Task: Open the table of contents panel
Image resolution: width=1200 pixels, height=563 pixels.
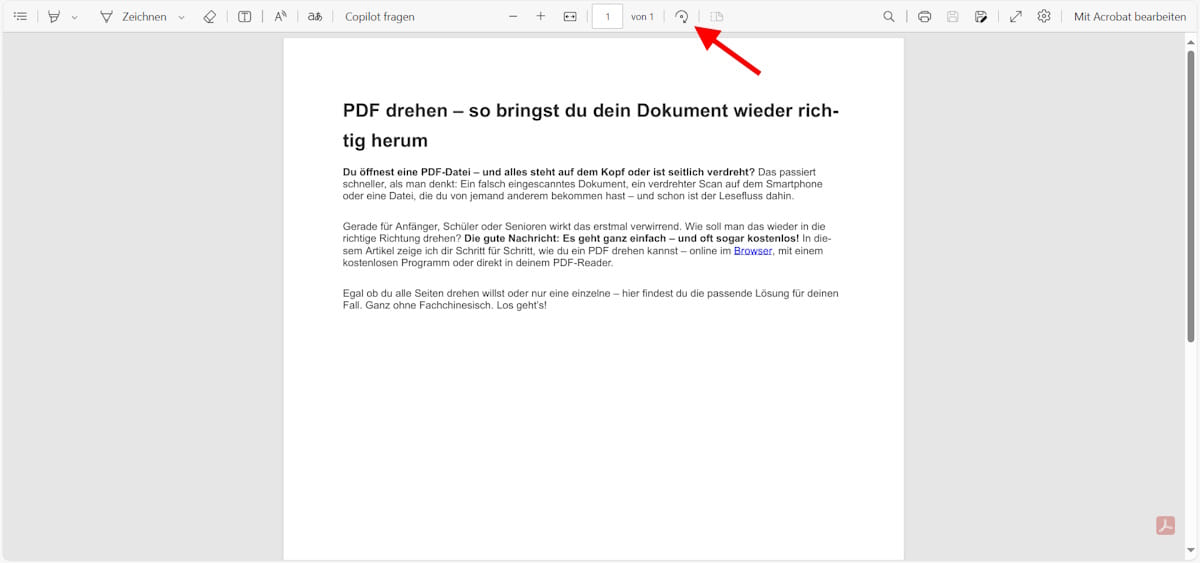Action: (20, 17)
